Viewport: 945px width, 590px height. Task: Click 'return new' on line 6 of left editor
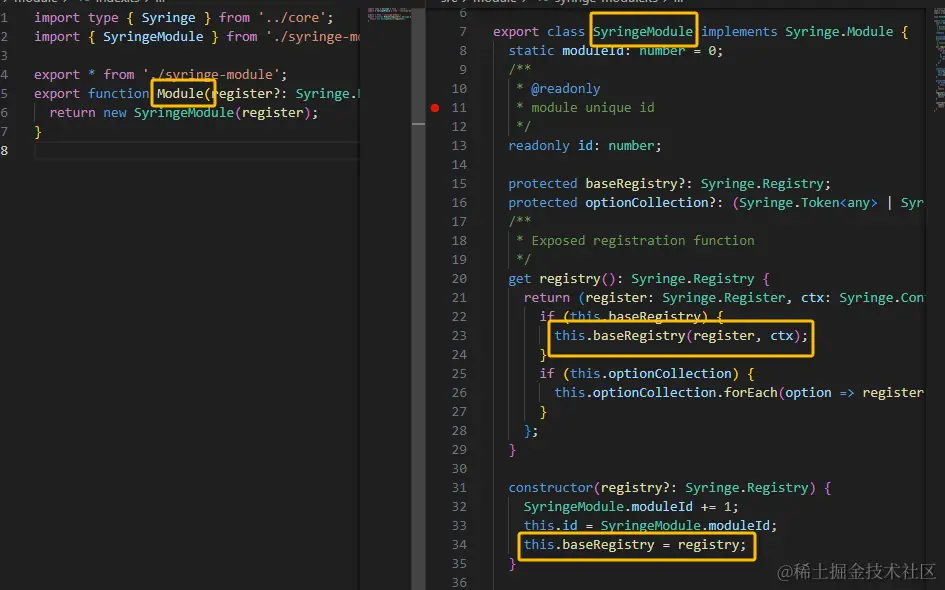88,113
